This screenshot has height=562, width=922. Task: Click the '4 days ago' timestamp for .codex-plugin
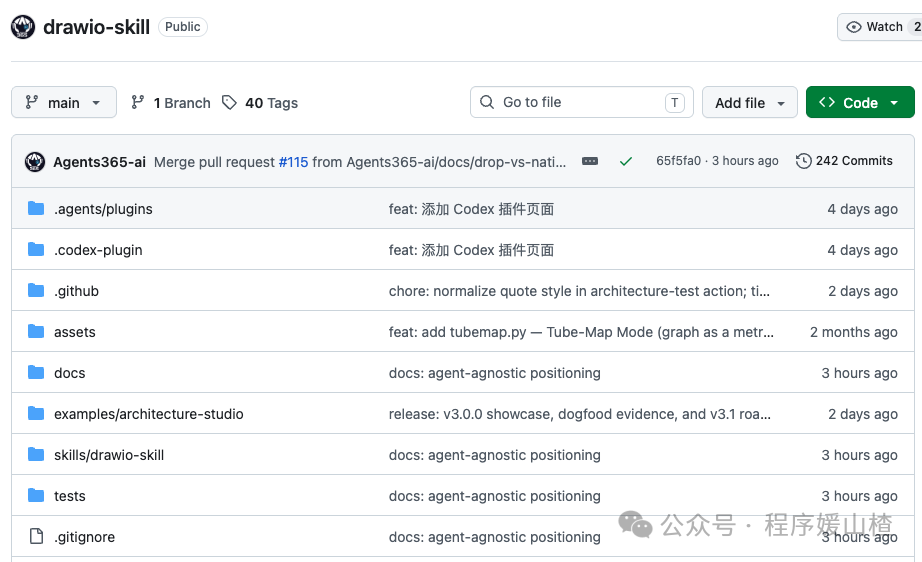[862, 250]
